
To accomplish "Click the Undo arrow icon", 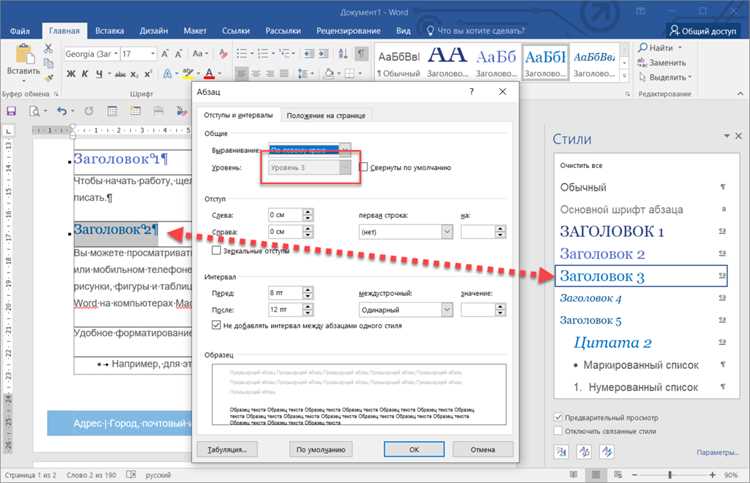I will 62,111.
